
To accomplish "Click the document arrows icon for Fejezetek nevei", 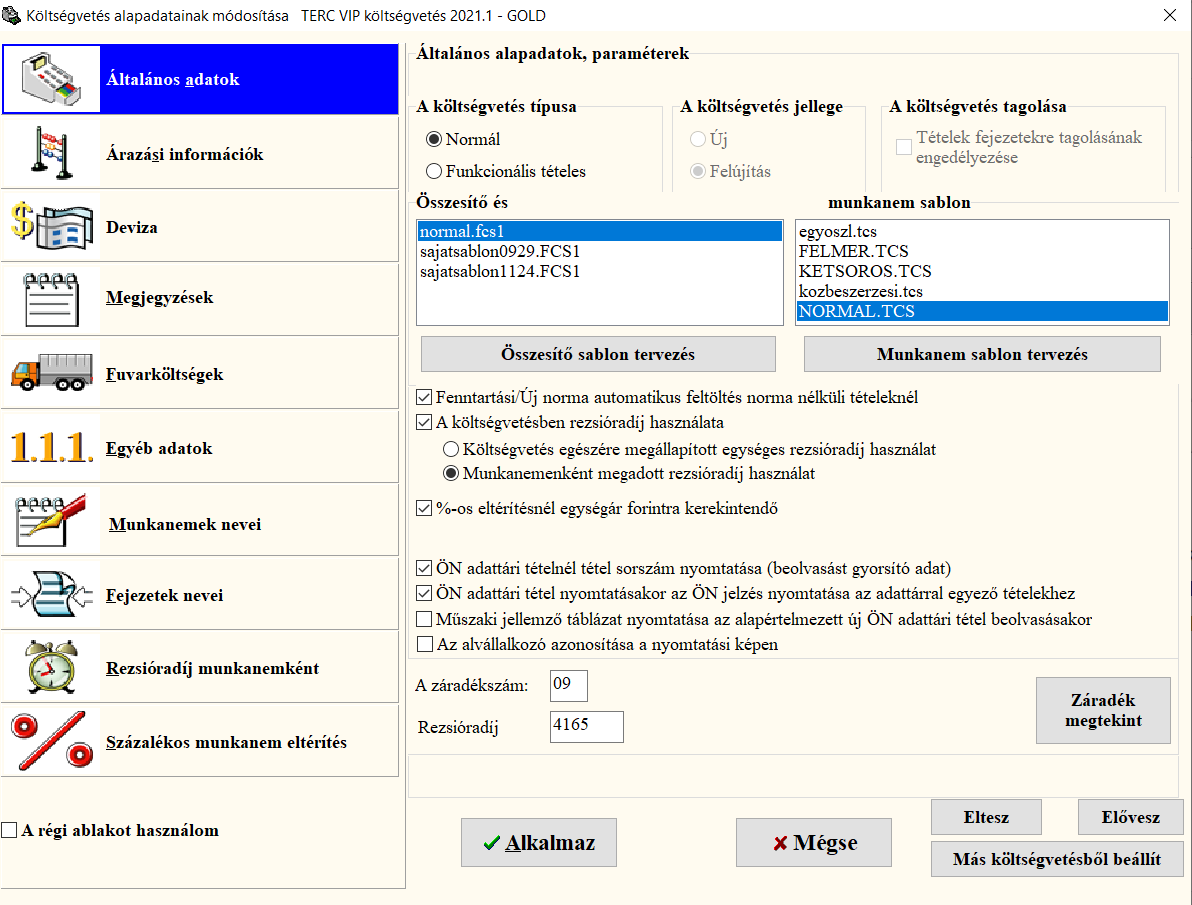I will [51, 595].
